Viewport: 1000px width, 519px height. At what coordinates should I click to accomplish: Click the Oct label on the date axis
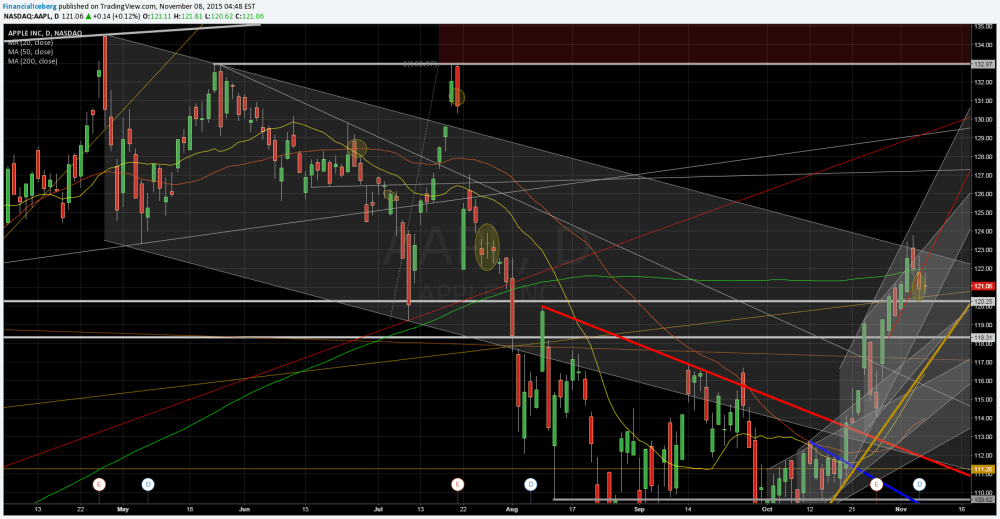tap(767, 509)
